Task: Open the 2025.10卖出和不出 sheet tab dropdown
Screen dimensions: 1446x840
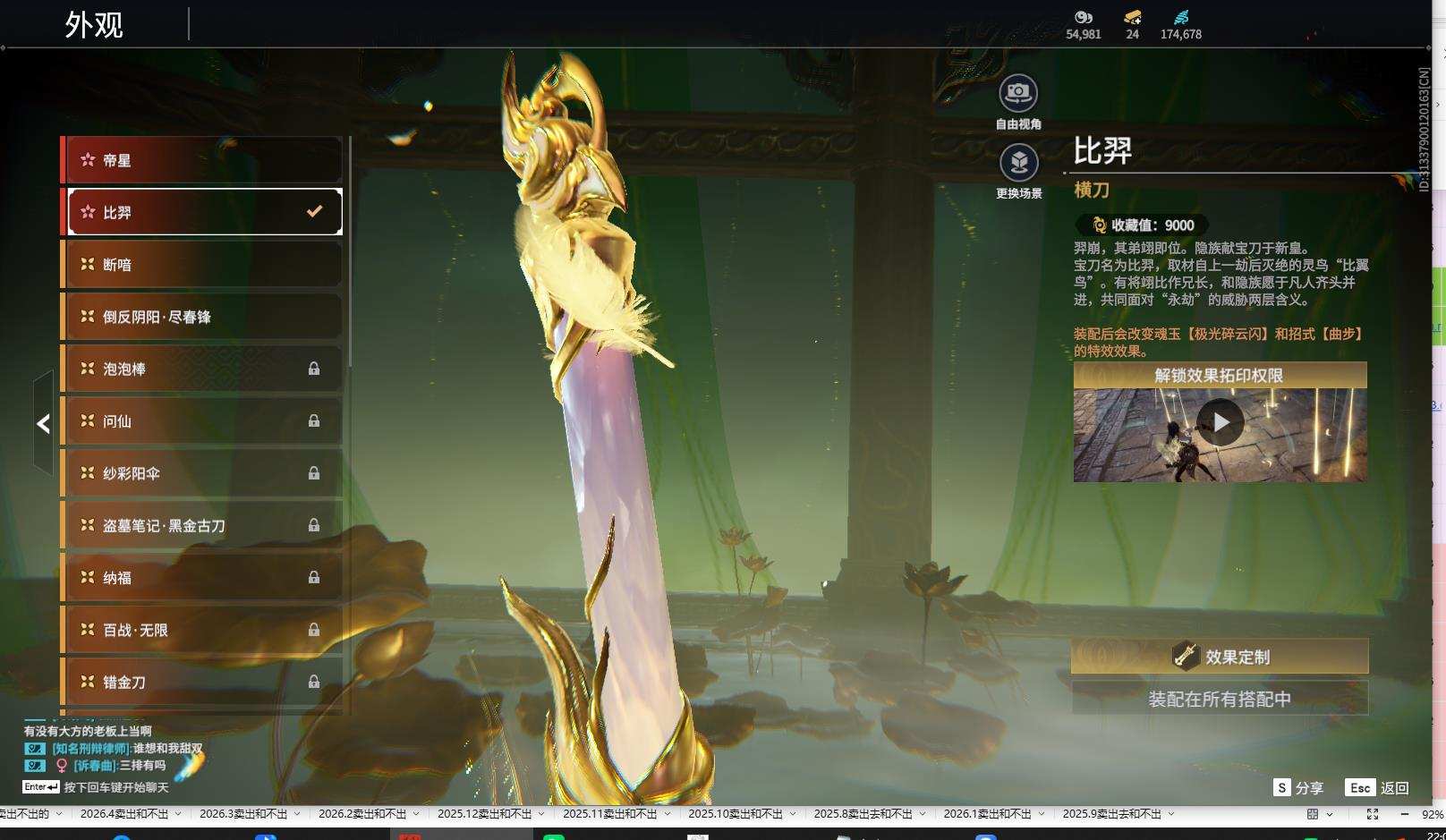Action: click(x=792, y=814)
